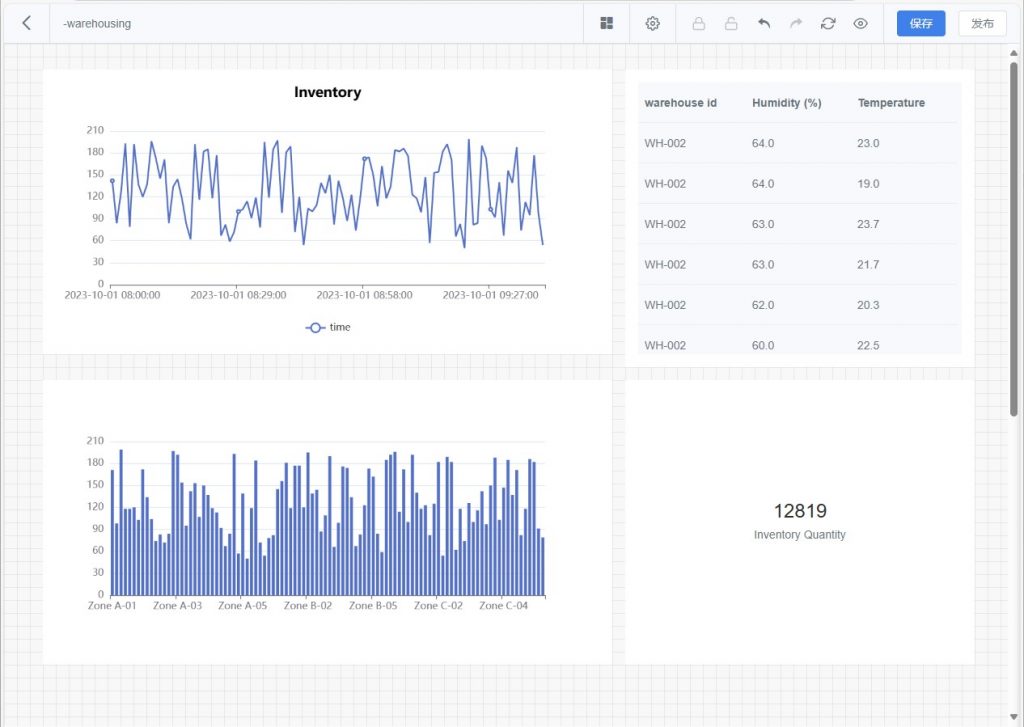Click the back arrow icon
The image size is (1024, 727).
coord(26,23)
